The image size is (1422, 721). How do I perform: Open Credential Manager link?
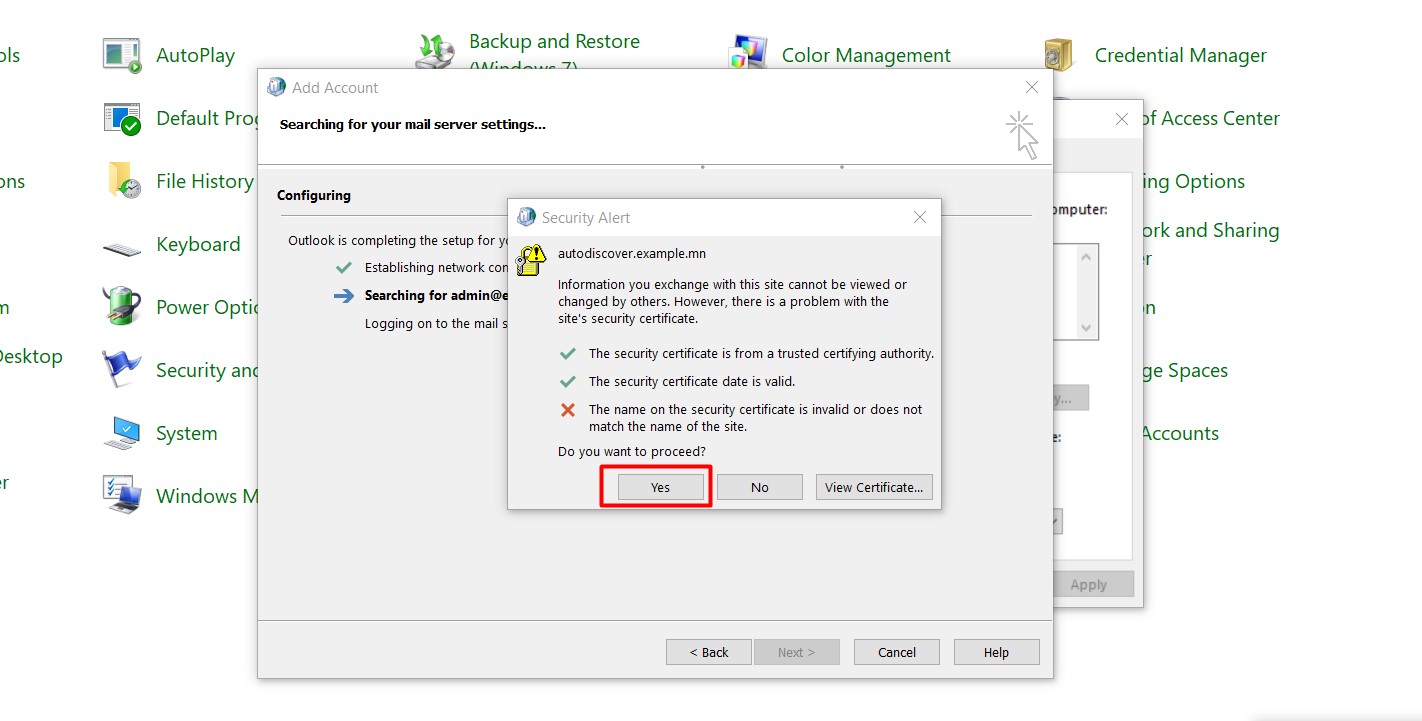(1180, 56)
